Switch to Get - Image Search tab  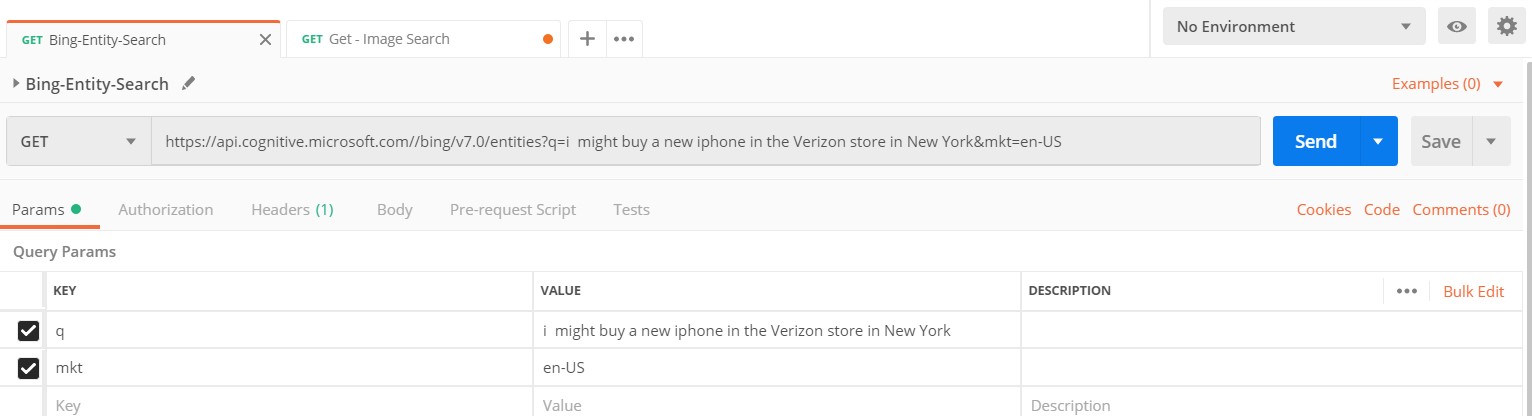point(389,39)
